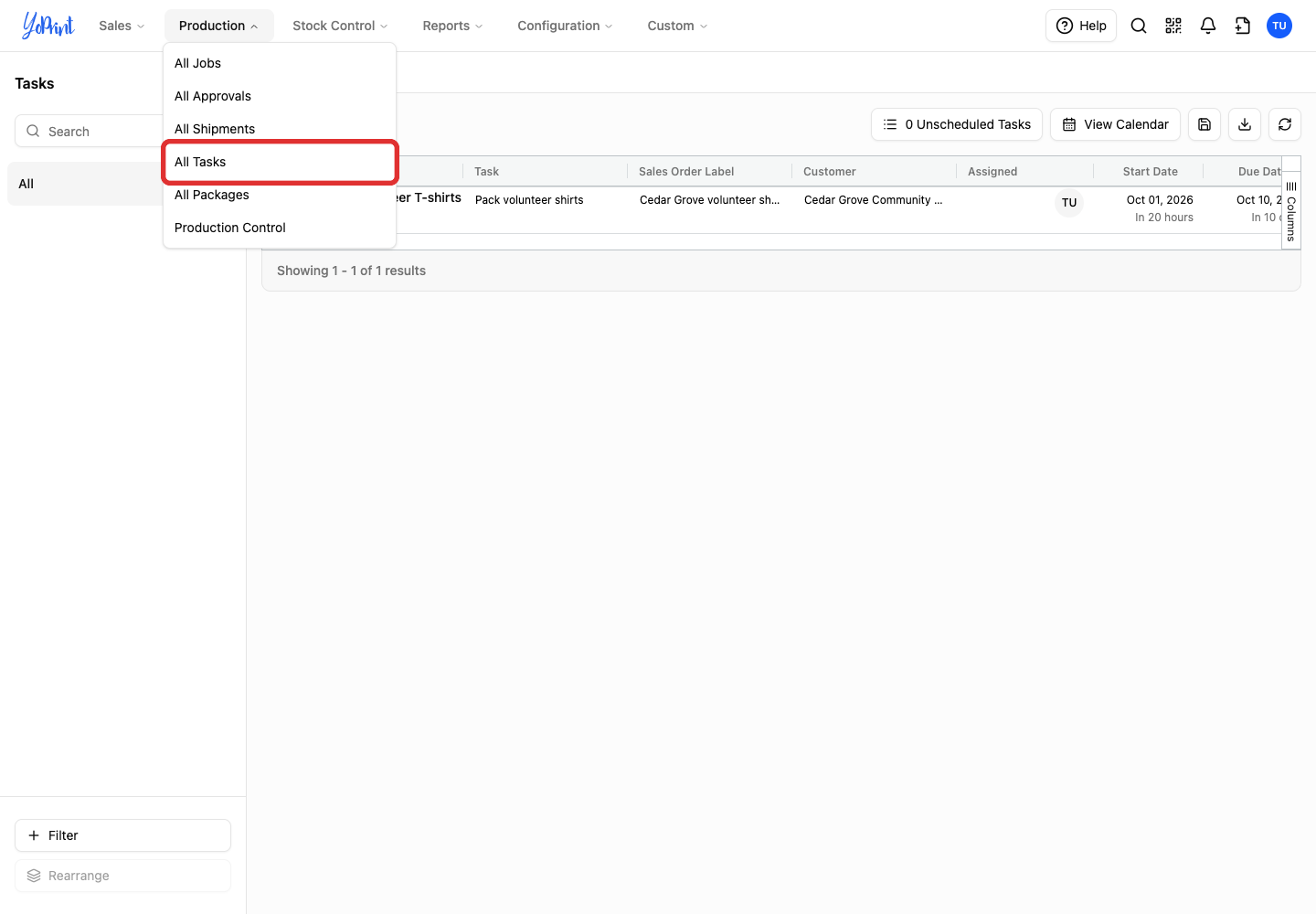The width and height of the screenshot is (1316, 914).
Task: Expand the Configuration menu
Action: [x=565, y=26]
